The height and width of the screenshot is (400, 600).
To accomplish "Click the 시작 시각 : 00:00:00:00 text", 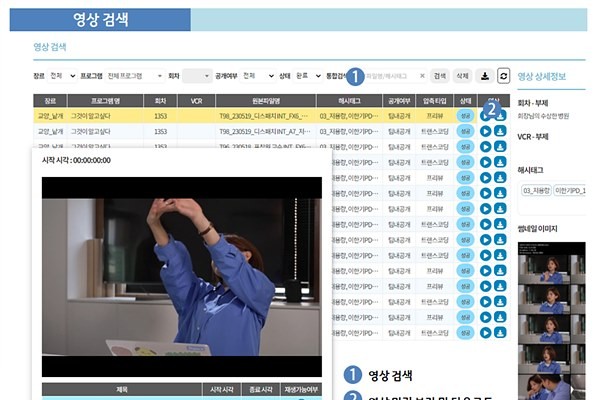I will 76,160.
